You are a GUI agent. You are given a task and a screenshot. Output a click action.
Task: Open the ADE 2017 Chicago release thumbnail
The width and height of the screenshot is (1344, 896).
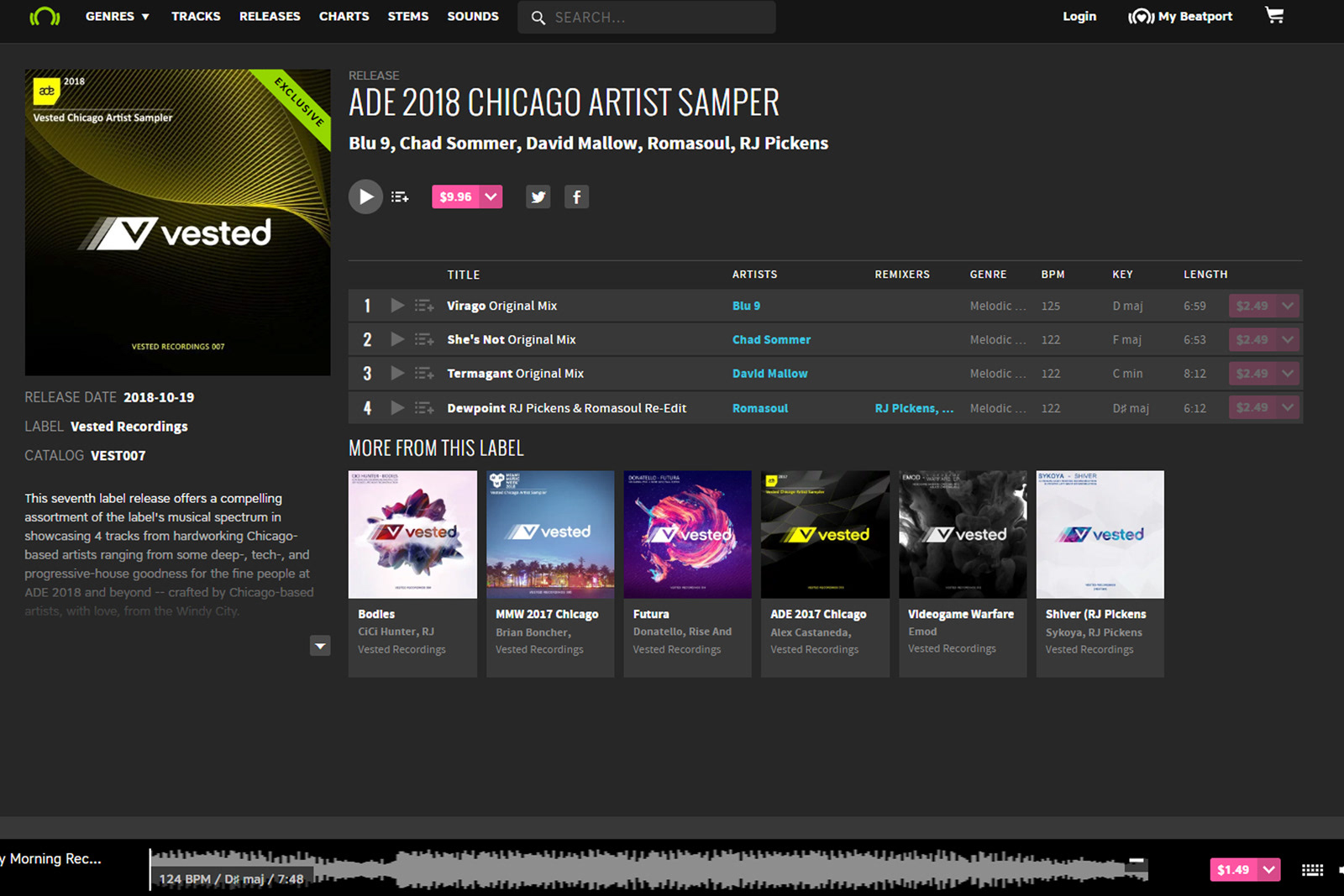(825, 534)
